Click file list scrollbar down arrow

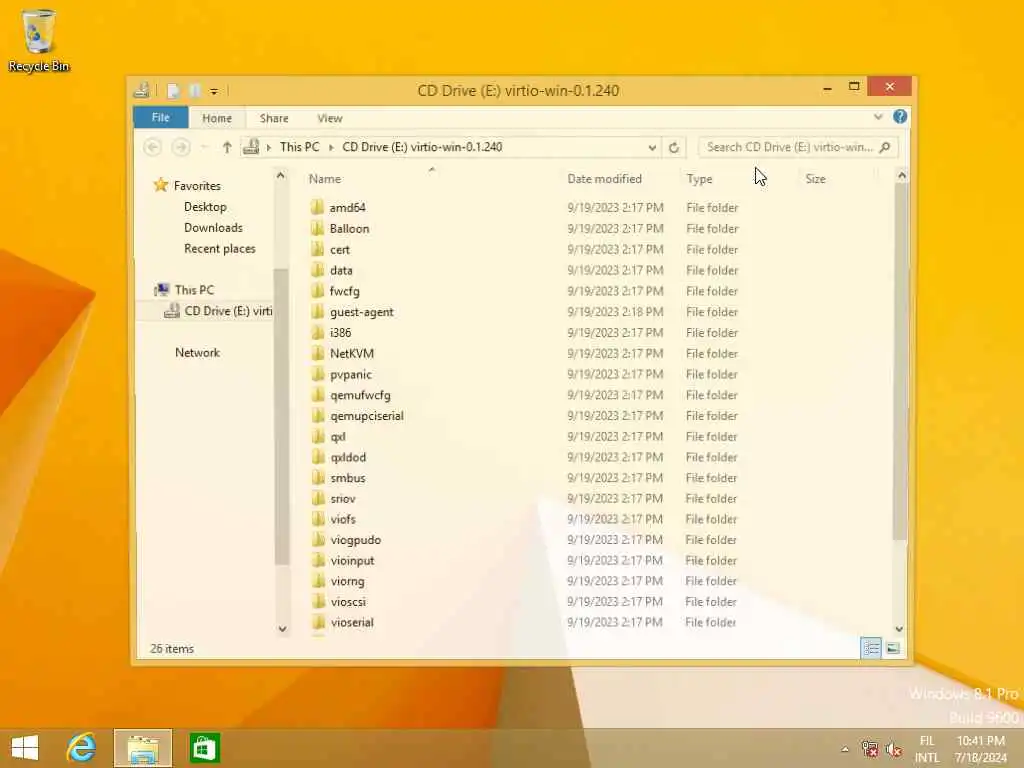click(899, 629)
